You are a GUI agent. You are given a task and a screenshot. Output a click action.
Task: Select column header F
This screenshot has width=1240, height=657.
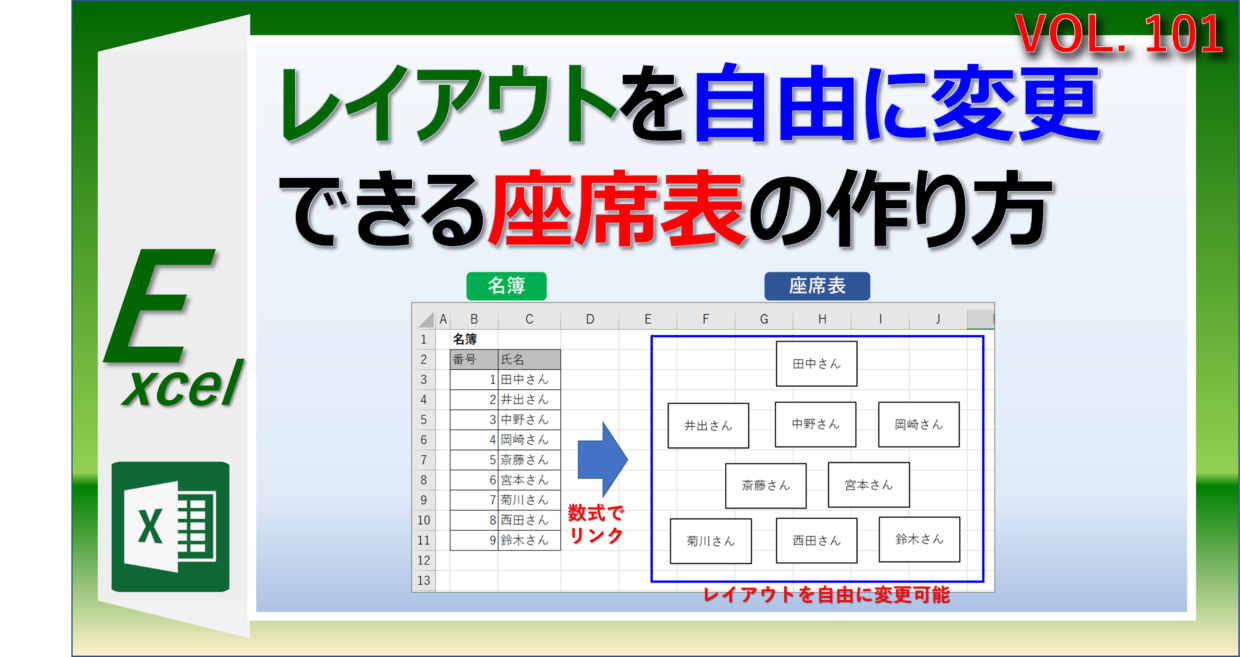point(706,319)
